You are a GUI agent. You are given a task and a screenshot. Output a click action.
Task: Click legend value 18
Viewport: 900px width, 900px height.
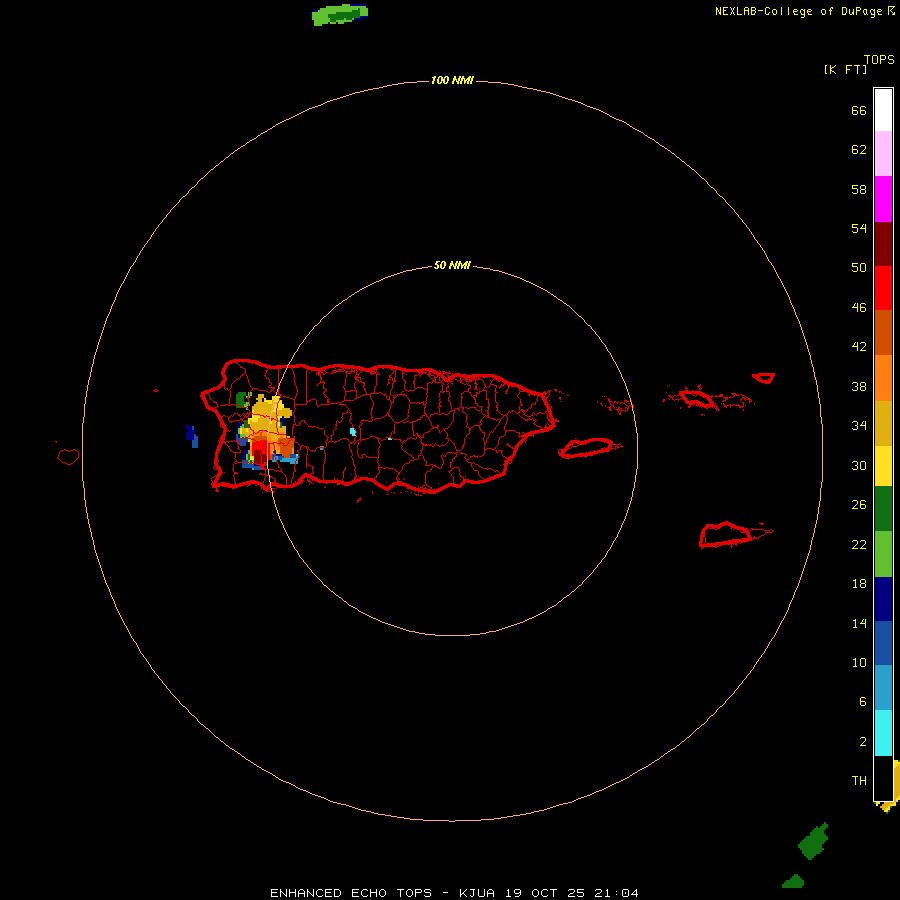pos(859,583)
